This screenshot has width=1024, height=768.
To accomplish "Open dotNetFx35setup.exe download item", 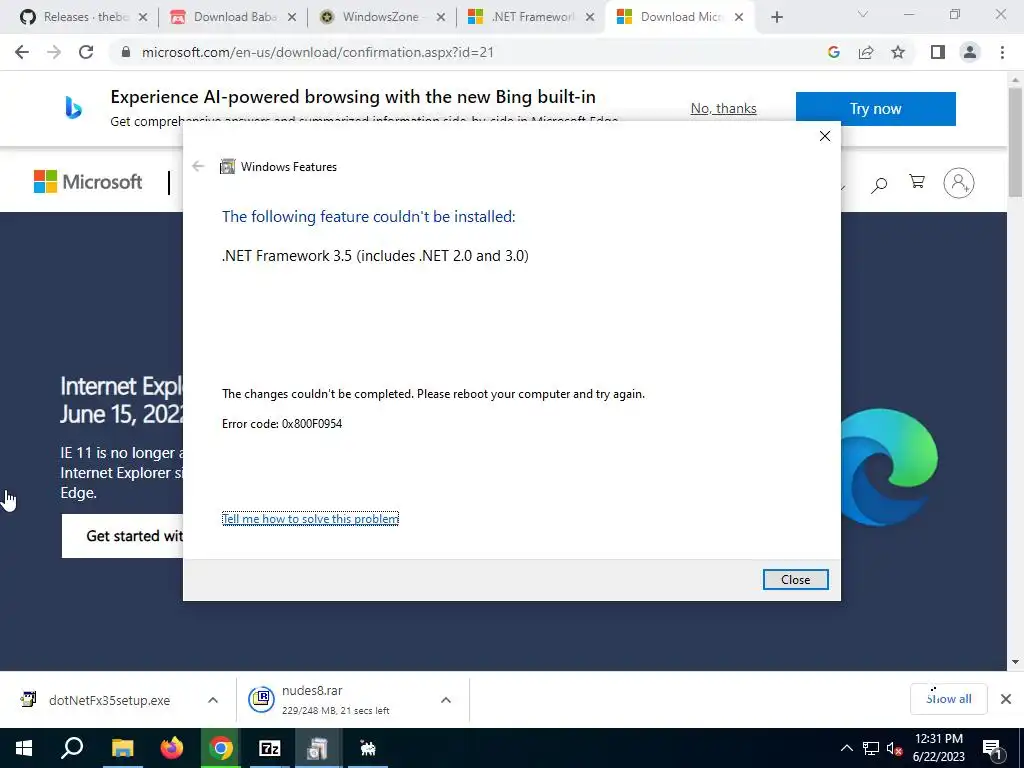I will tap(109, 700).
